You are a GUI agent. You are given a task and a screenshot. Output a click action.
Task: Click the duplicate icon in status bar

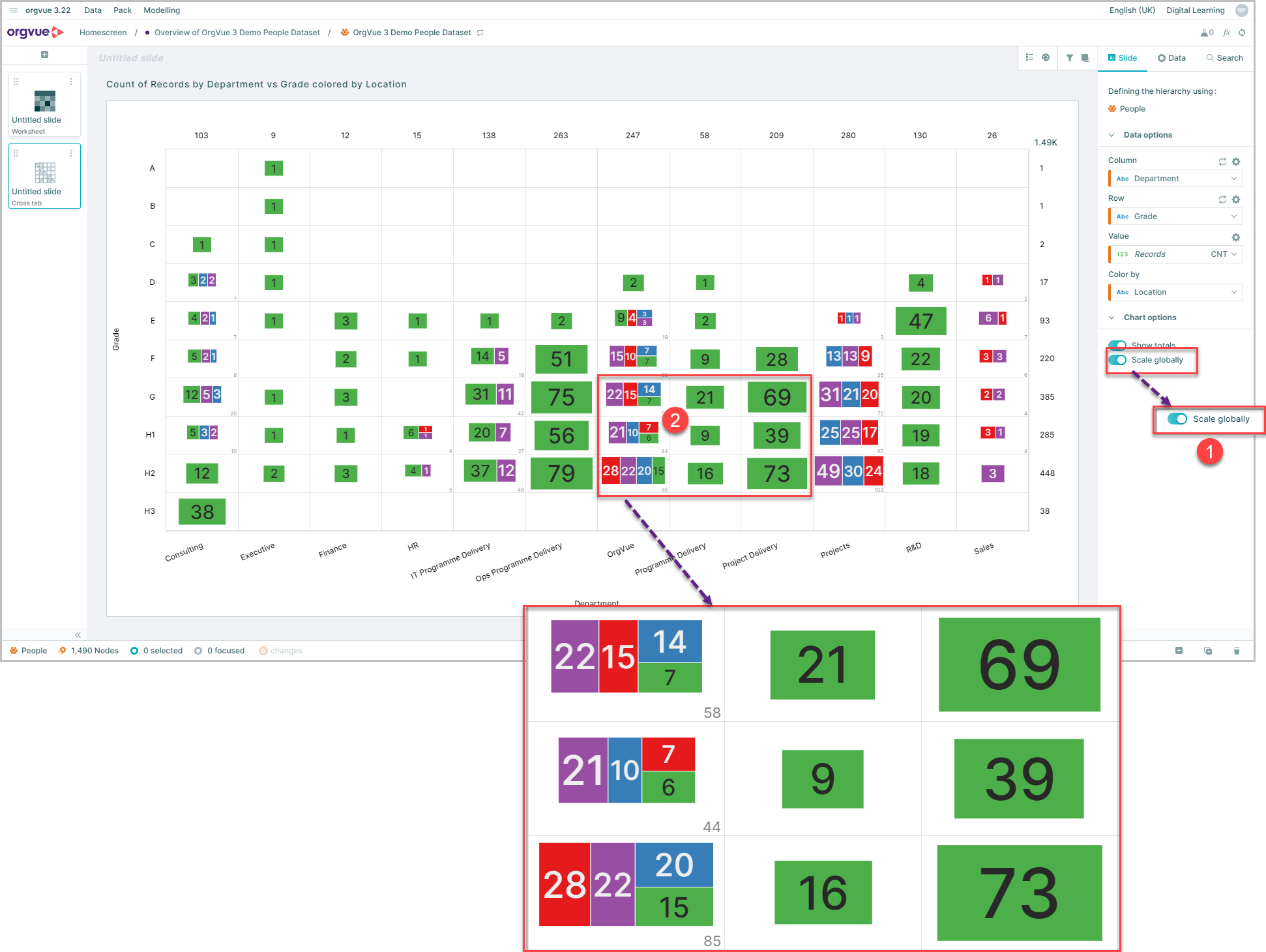click(1208, 651)
